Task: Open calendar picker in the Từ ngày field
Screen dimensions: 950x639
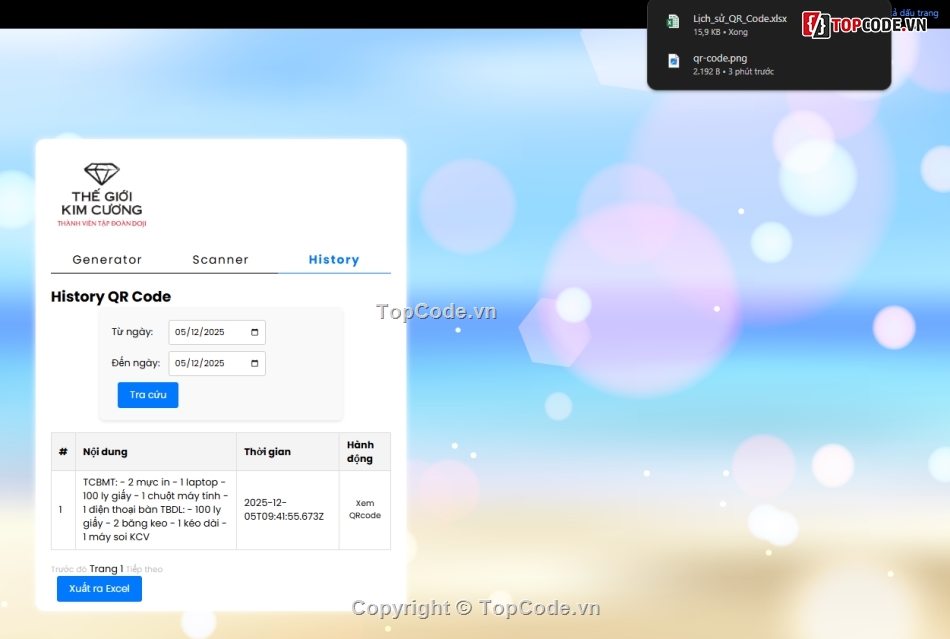Action: click(255, 332)
